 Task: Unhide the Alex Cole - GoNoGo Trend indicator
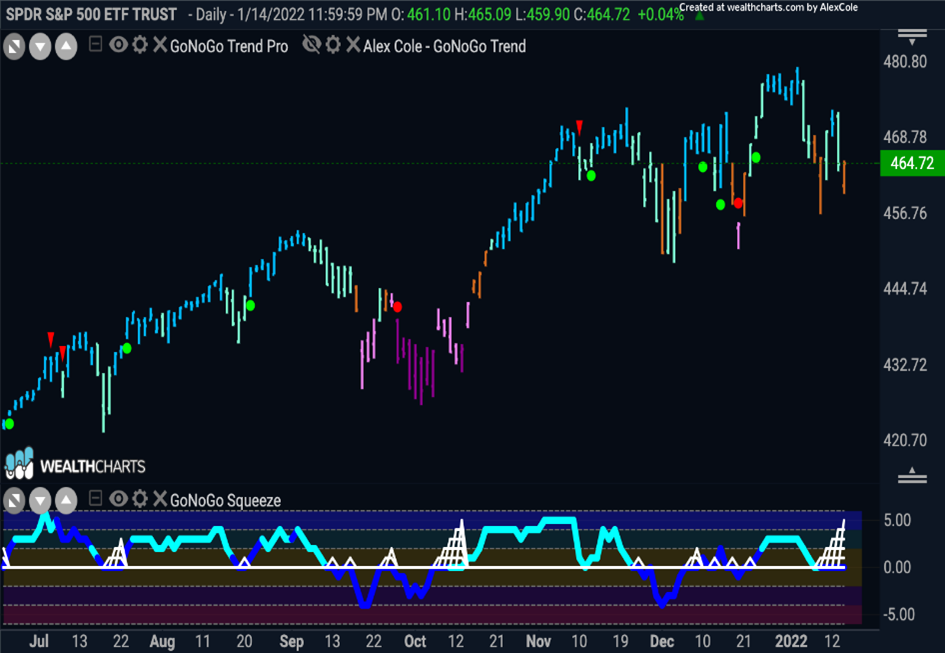[x=312, y=44]
